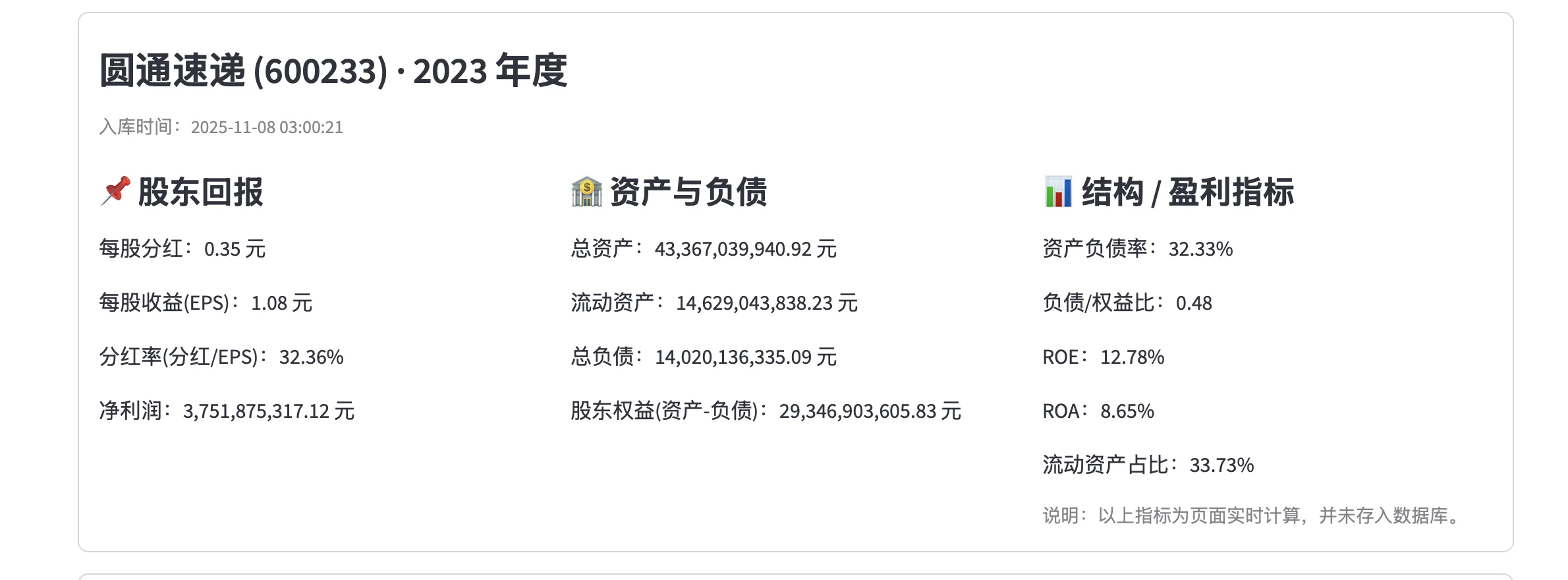Select the 每股分红 value 0.35 元

[235, 249]
